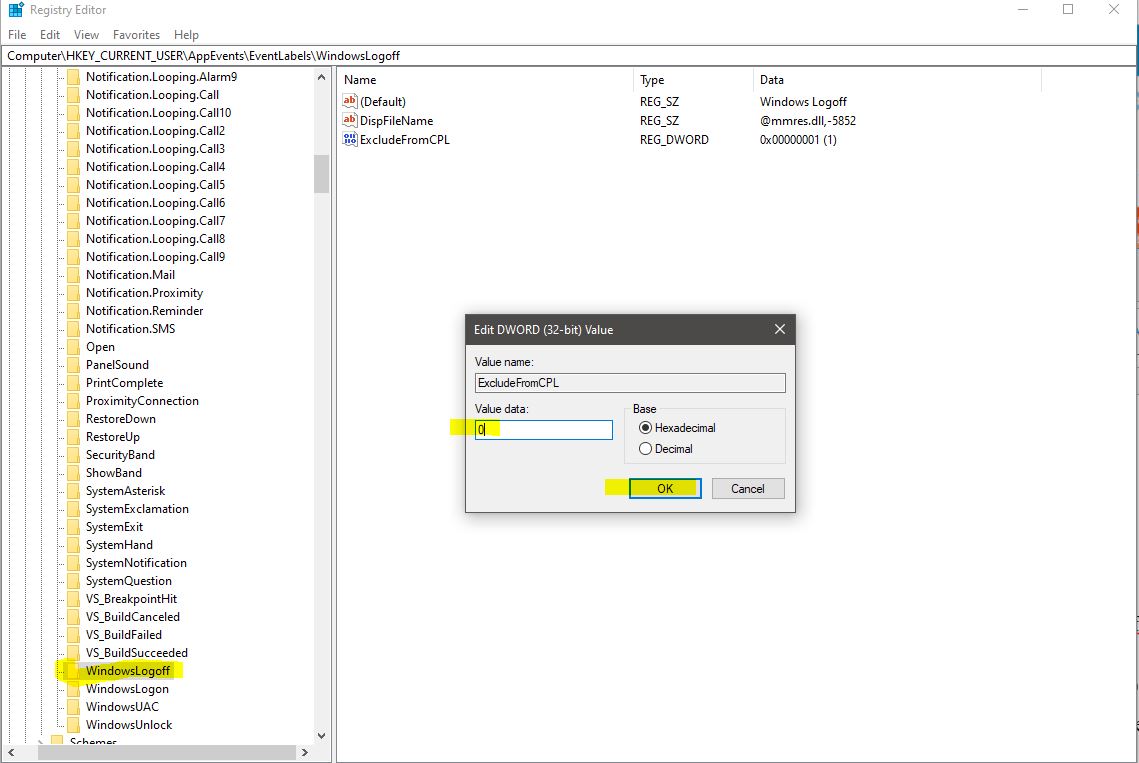Viewport: 1139px width, 763px height.
Task: Open the Favorites menu
Action: [136, 33]
